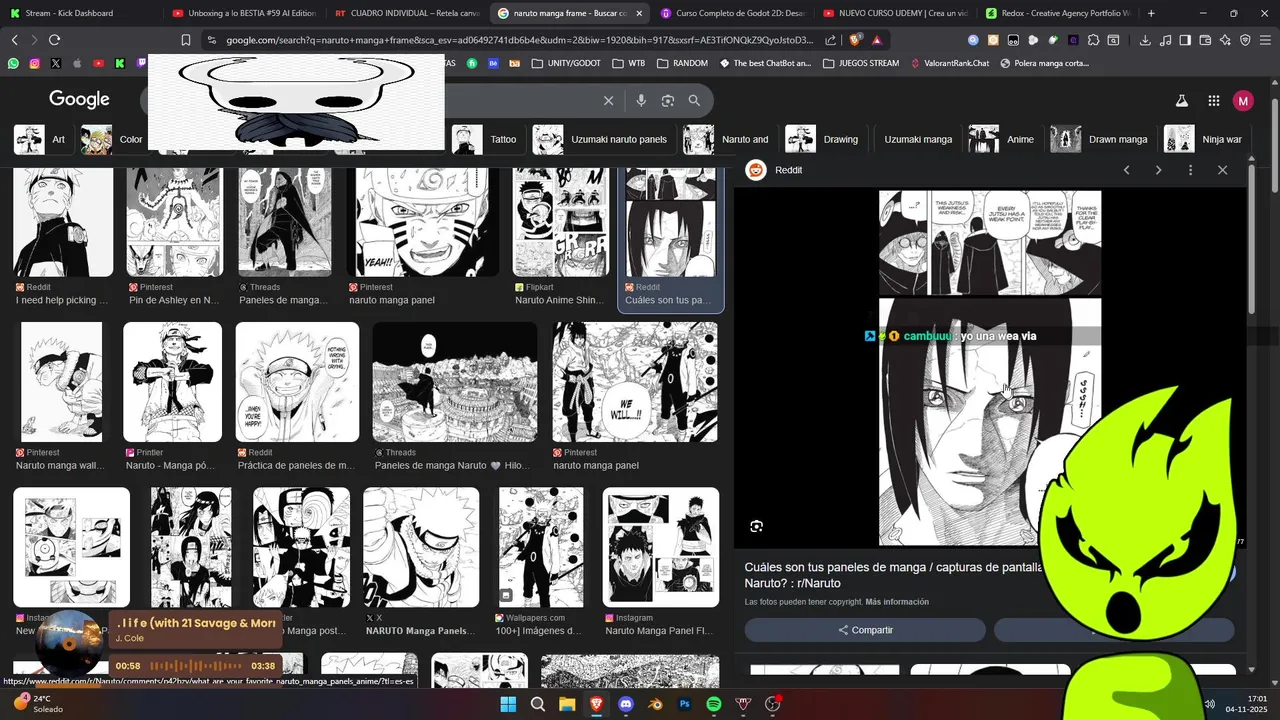The width and height of the screenshot is (1280, 720).
Task: Launch Blender from the taskbar
Action: 655,704
